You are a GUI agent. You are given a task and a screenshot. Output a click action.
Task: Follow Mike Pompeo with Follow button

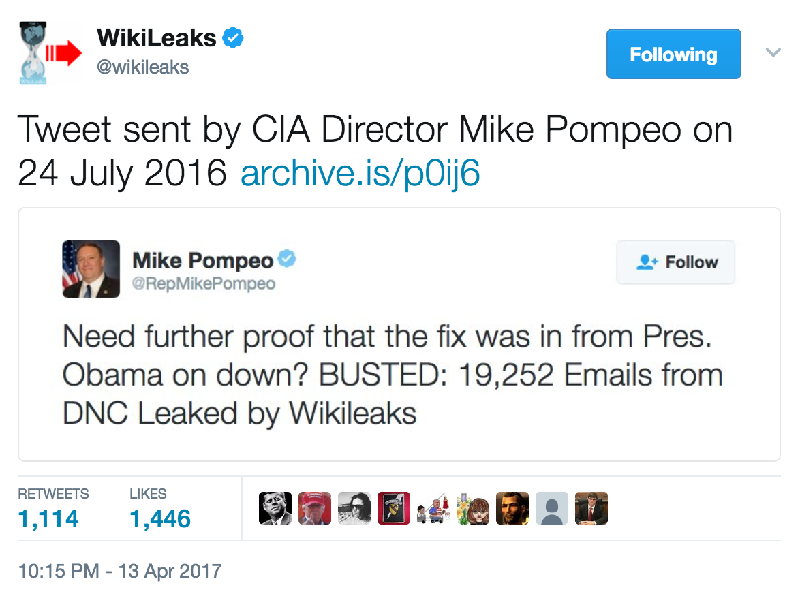676,262
